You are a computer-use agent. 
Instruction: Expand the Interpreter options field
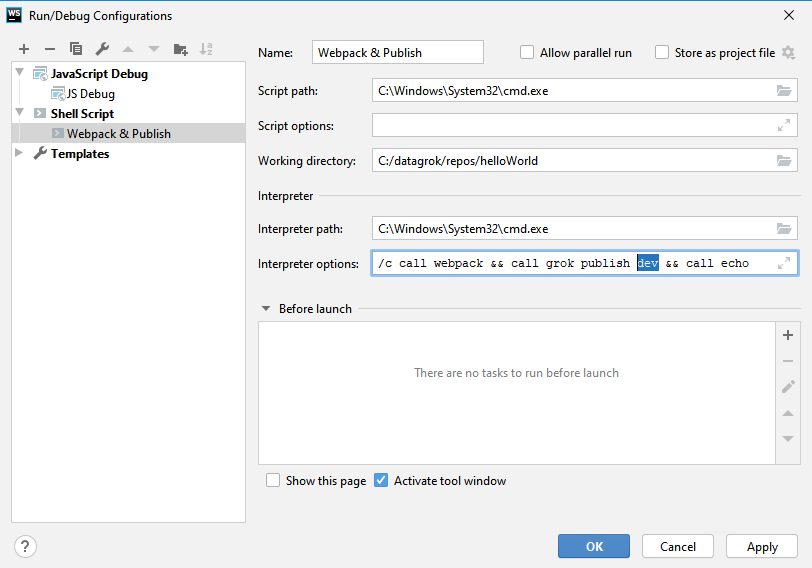(x=784, y=263)
